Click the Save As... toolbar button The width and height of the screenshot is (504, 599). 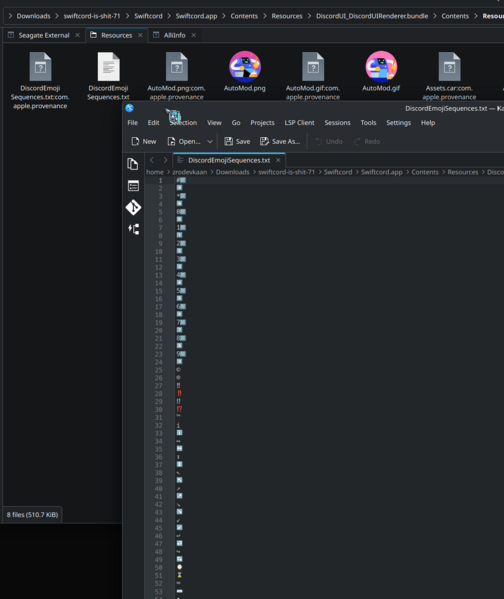280,141
